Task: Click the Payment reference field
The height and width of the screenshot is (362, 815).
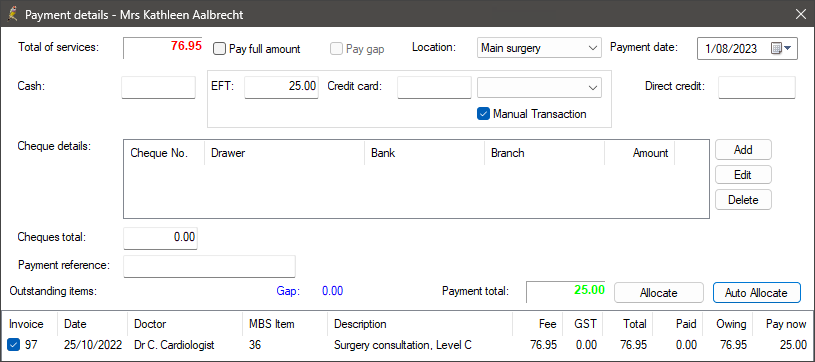Action: coord(209,266)
